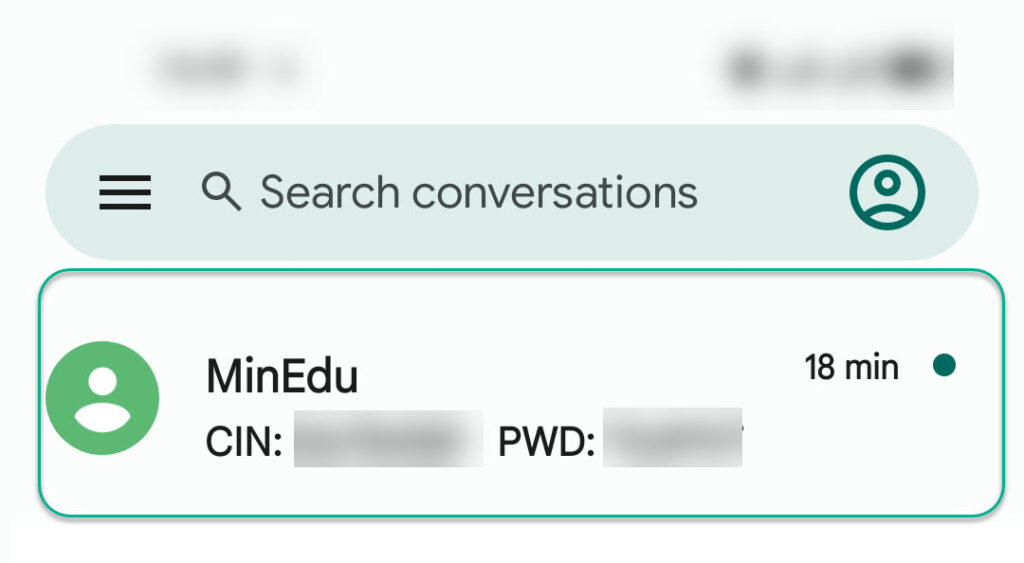The image size is (1024, 563).
Task: Focus the Search conversations text field
Action: (x=479, y=192)
